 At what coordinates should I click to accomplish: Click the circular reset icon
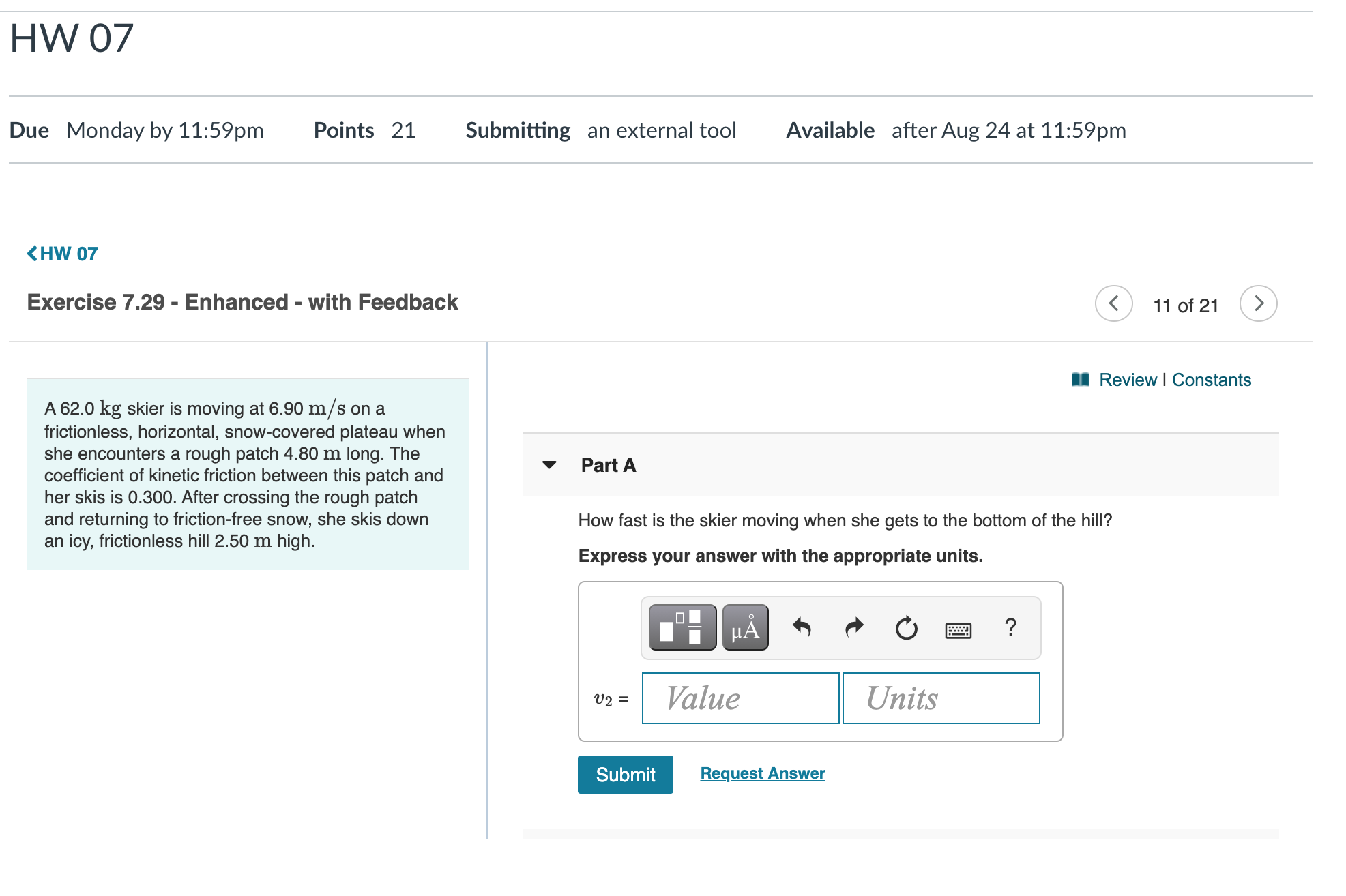click(906, 628)
